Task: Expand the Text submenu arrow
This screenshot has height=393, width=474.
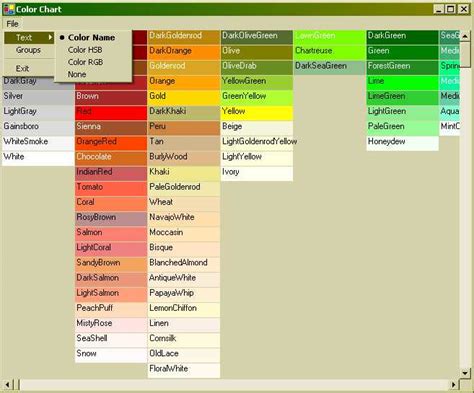Action: coord(50,37)
